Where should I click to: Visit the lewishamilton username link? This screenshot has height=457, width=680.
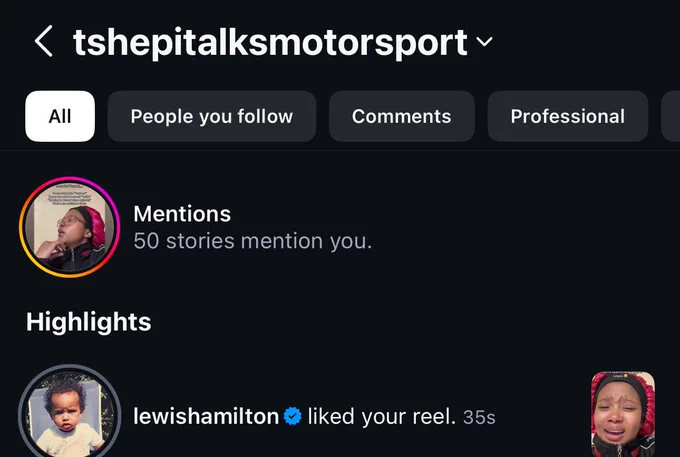tap(206, 416)
